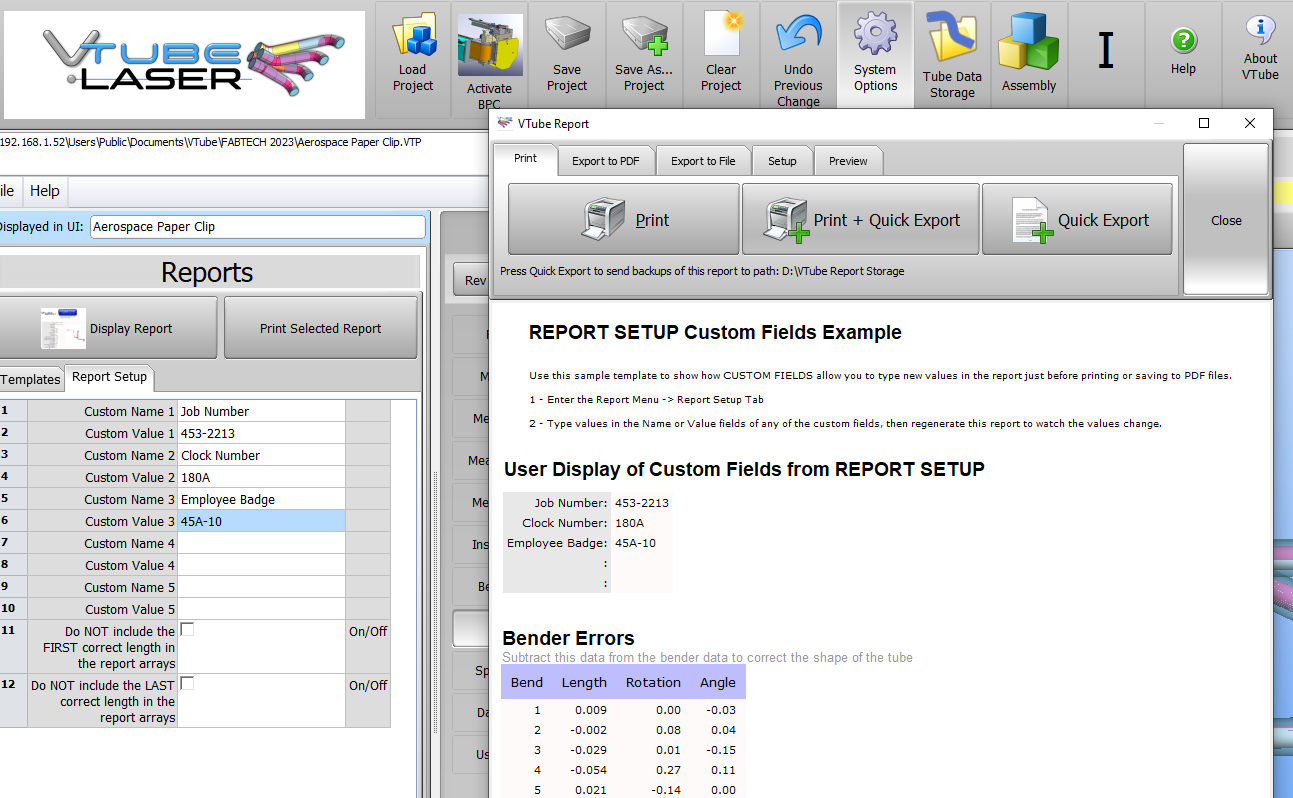Click the empty Custom Name 5 field
This screenshot has width=1293, height=798.
[x=261, y=587]
